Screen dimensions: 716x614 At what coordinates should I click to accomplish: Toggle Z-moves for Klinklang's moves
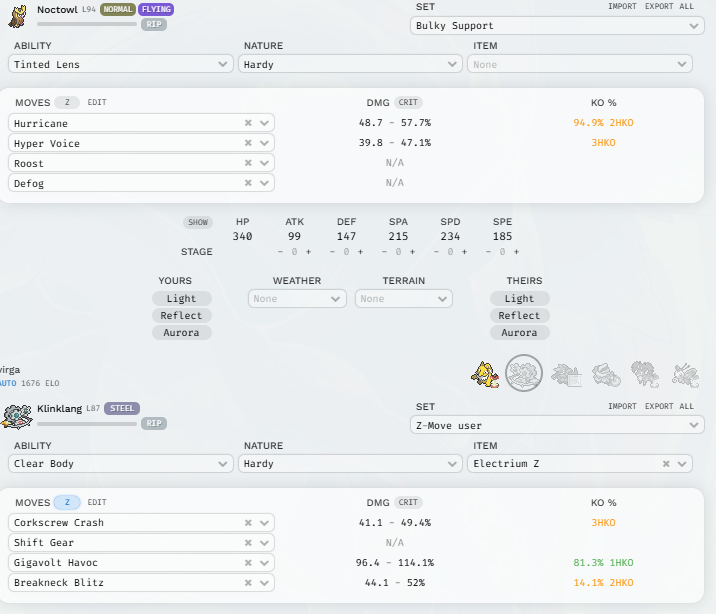(66, 502)
